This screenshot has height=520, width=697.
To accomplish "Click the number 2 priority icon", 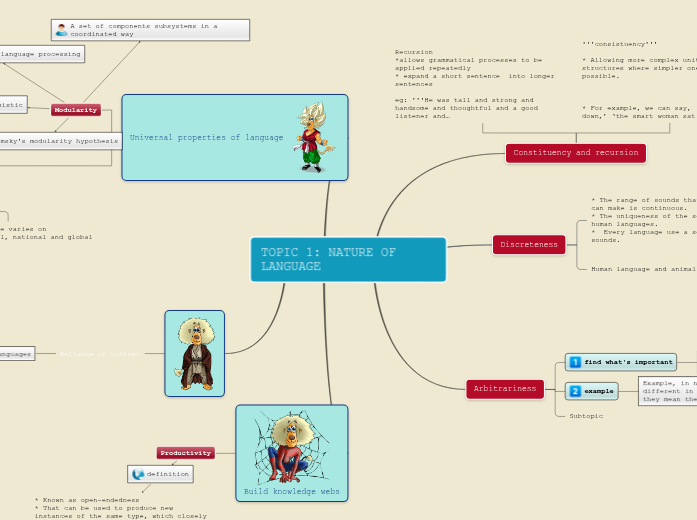I will click(575, 391).
